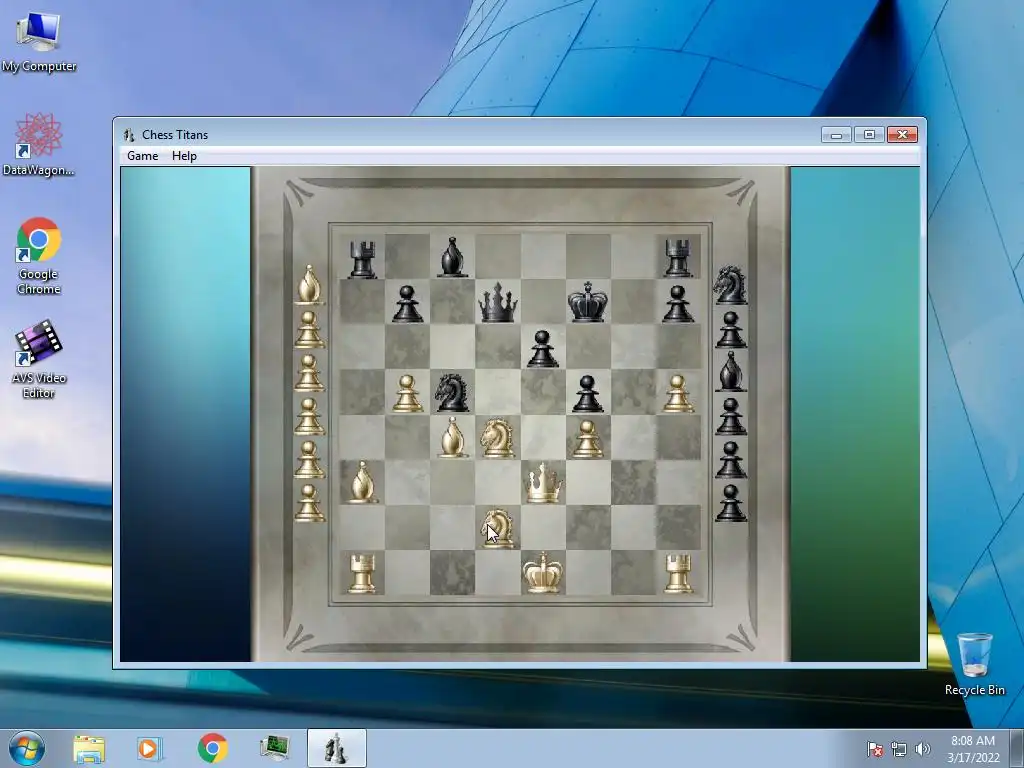Open the Recycle Bin on the desktop
The width and height of the screenshot is (1024, 768).
coord(974,664)
